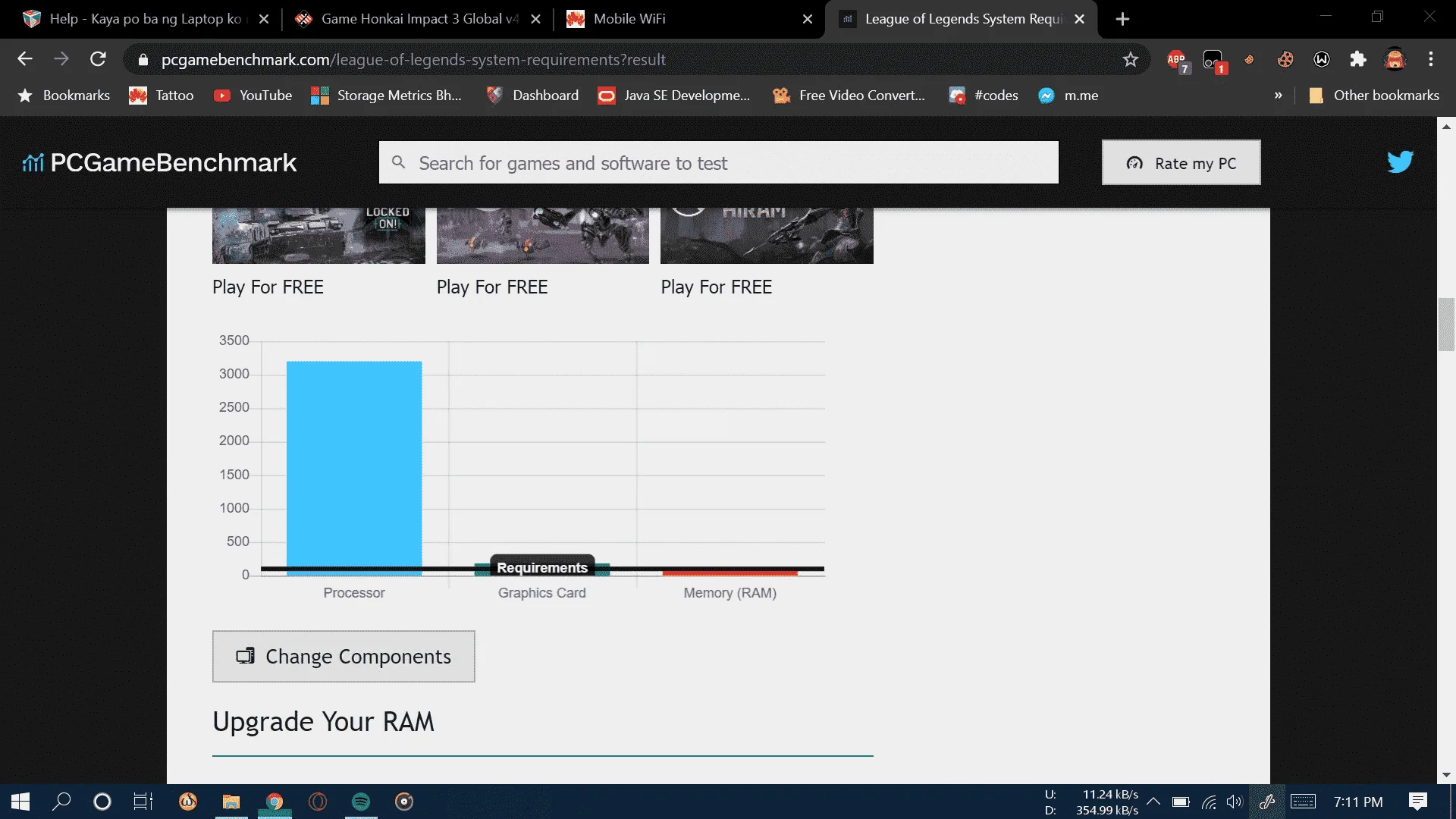Show hidden system tray icons
1456x819 pixels.
[x=1153, y=802]
